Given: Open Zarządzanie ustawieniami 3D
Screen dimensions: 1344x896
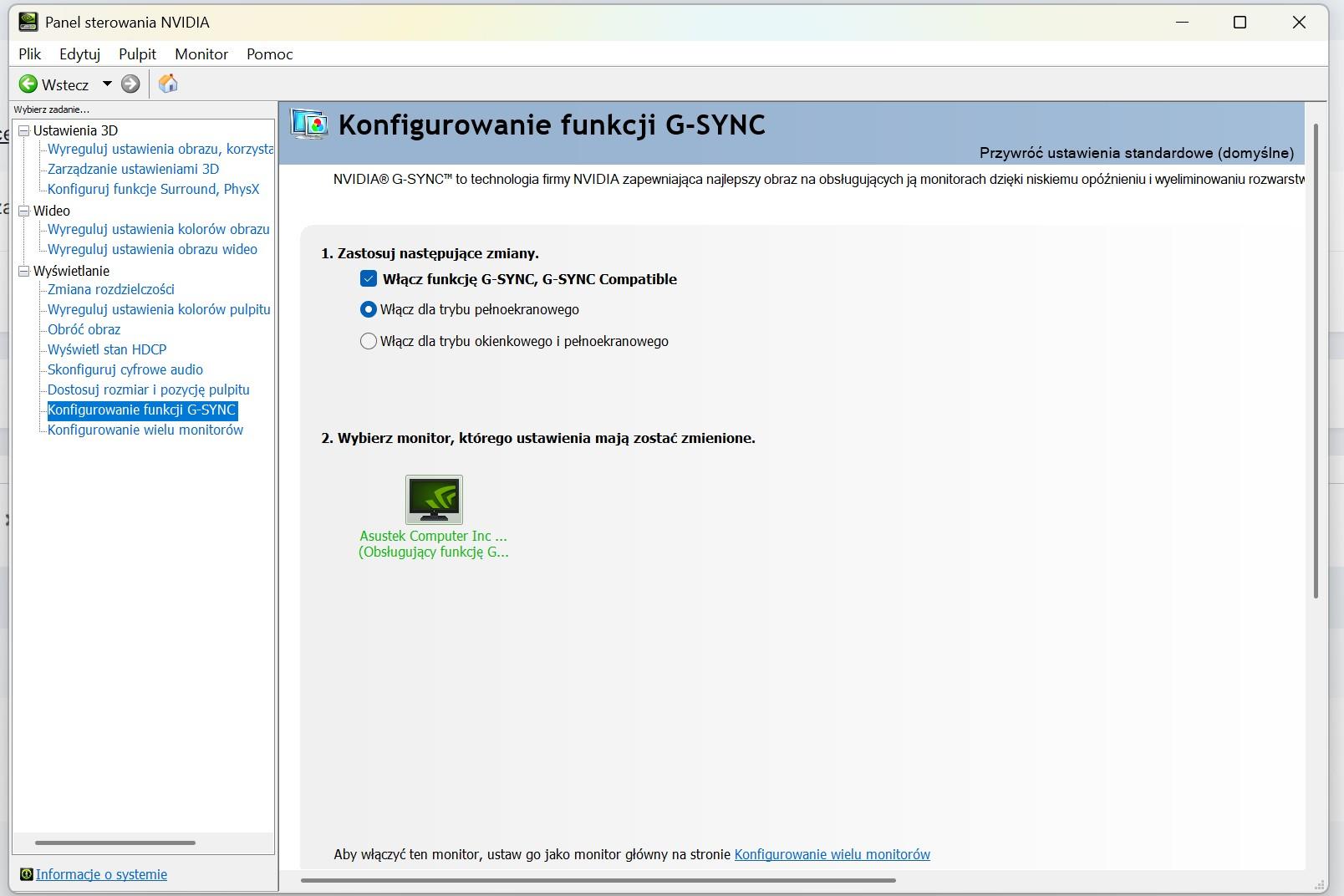Looking at the screenshot, I should [134, 169].
